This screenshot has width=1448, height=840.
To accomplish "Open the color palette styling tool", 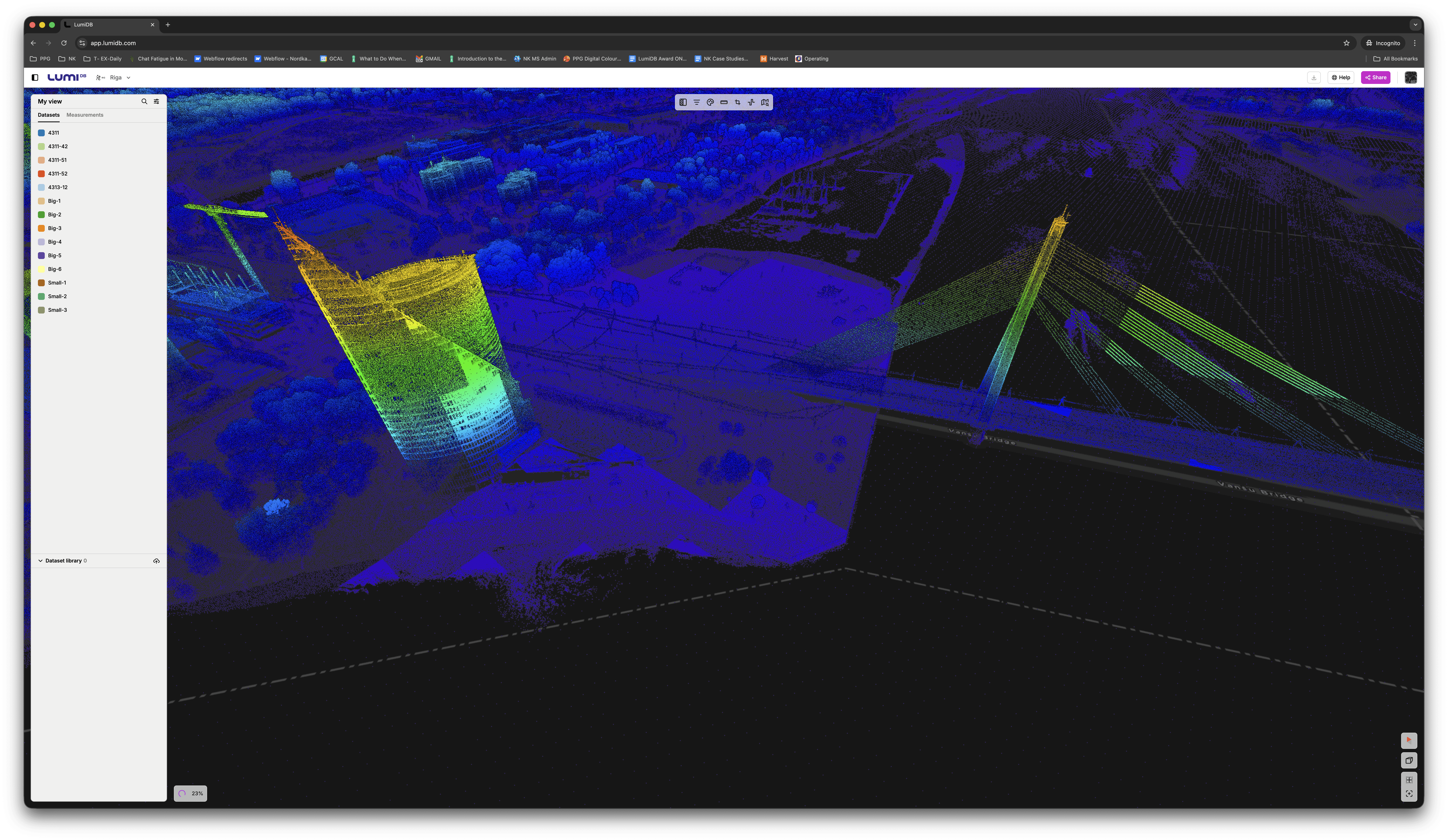I will click(x=710, y=102).
